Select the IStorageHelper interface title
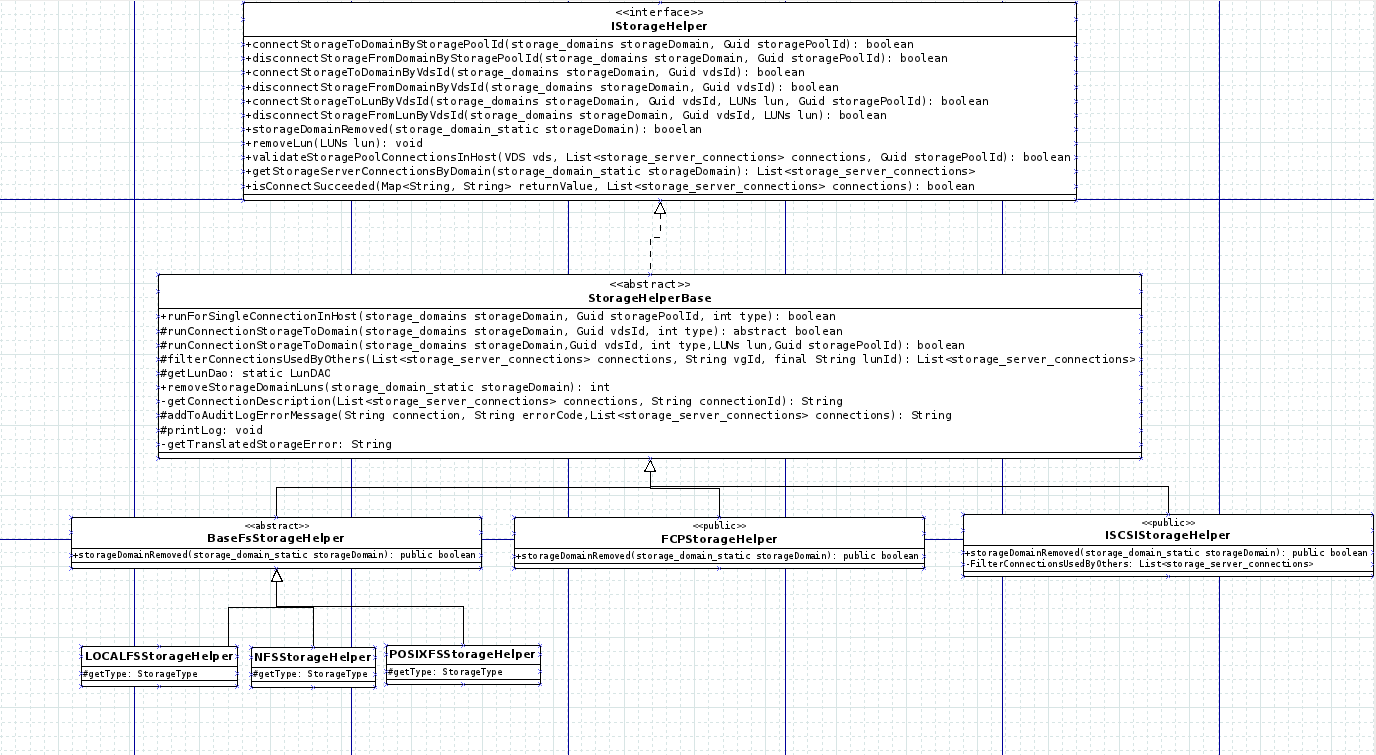The width and height of the screenshot is (1376, 755). (659, 26)
